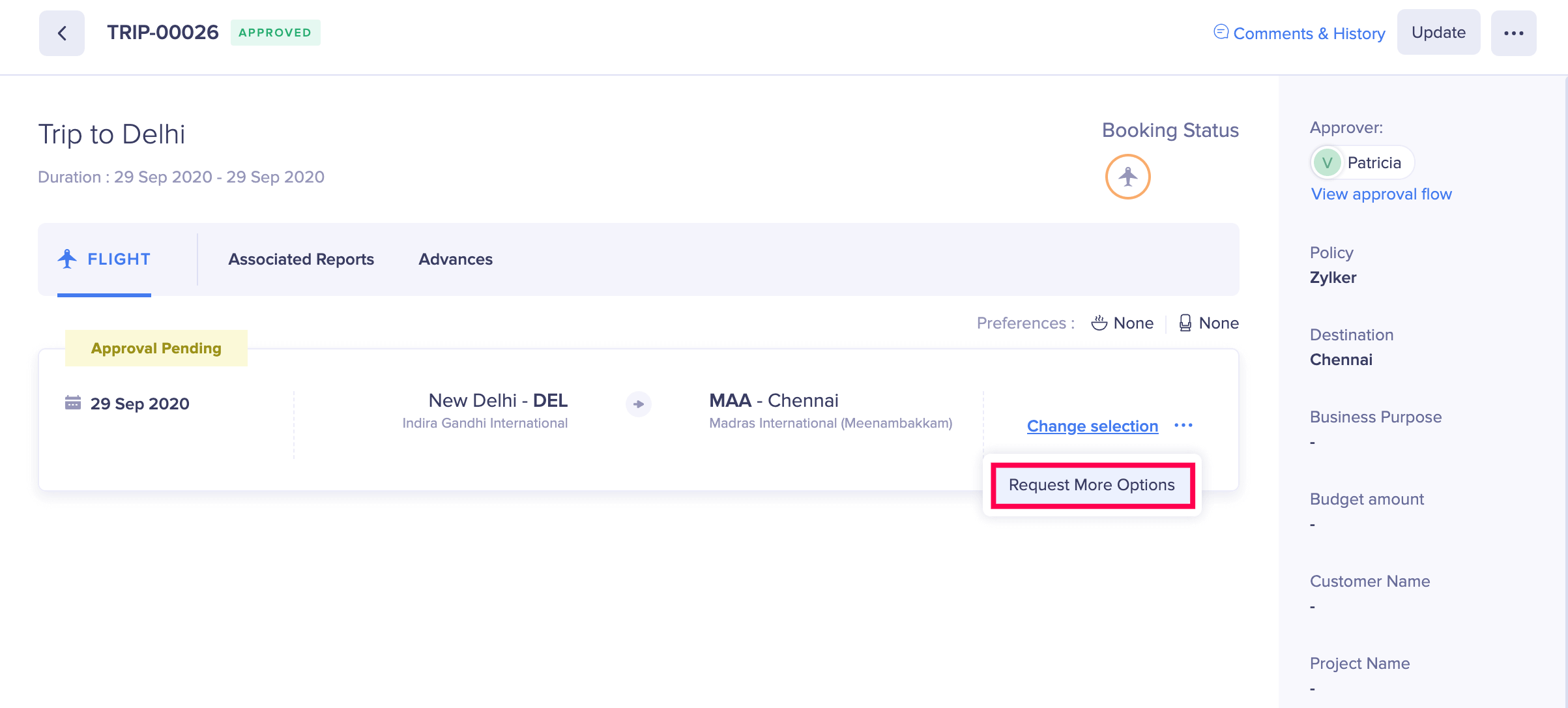Click the back arrow icon
1568x708 pixels.
61,33
